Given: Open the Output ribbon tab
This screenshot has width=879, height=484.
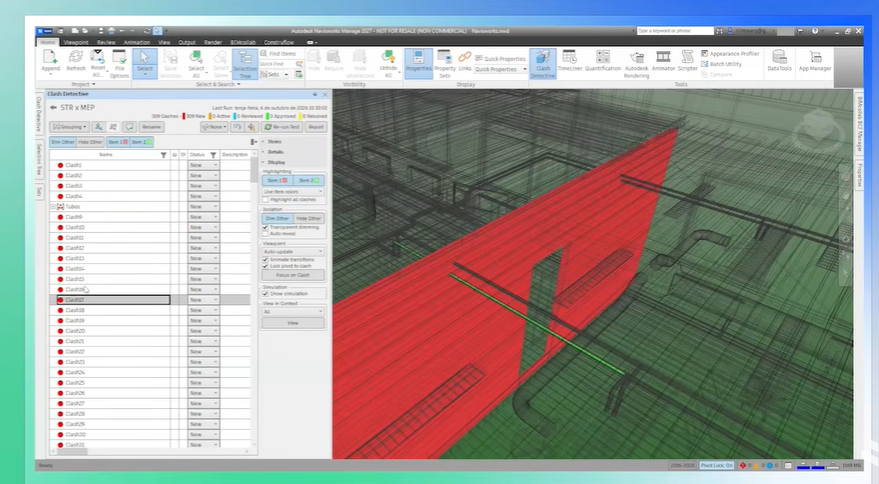Looking at the screenshot, I should 187,43.
